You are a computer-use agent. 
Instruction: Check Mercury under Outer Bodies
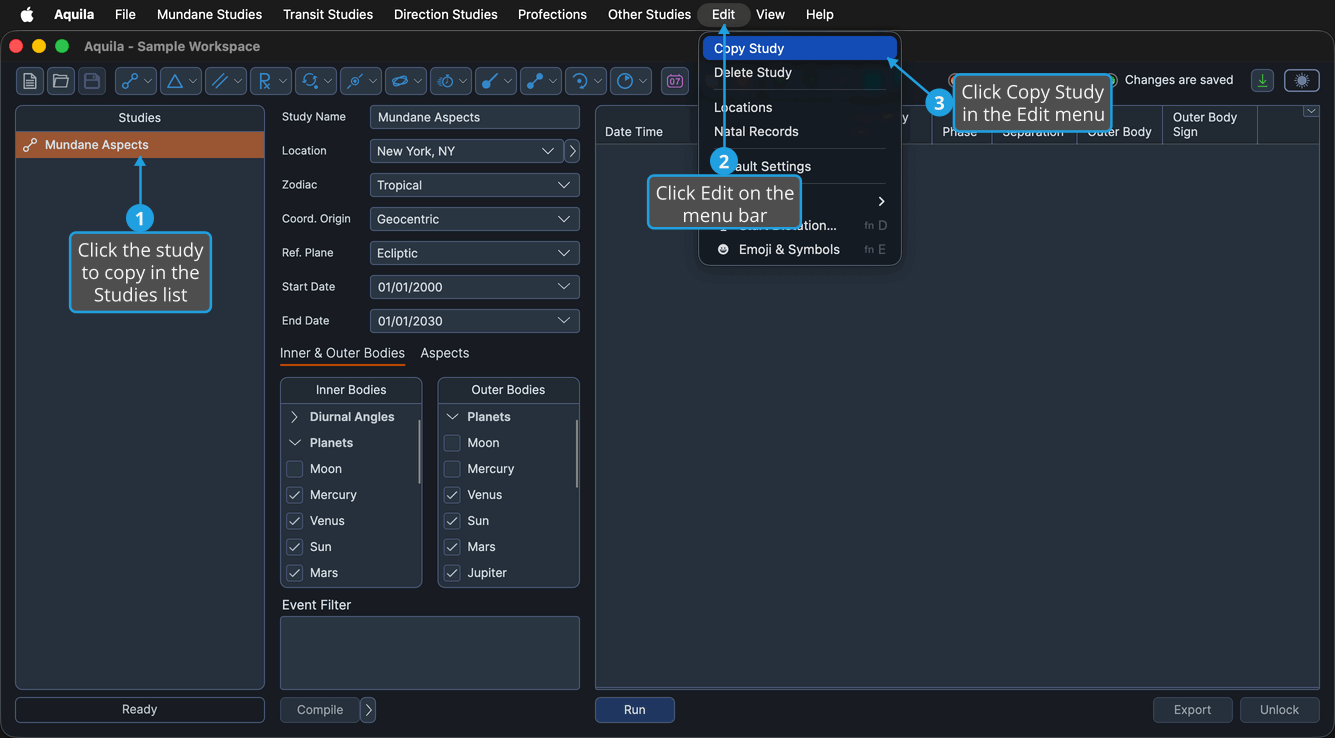pos(452,469)
